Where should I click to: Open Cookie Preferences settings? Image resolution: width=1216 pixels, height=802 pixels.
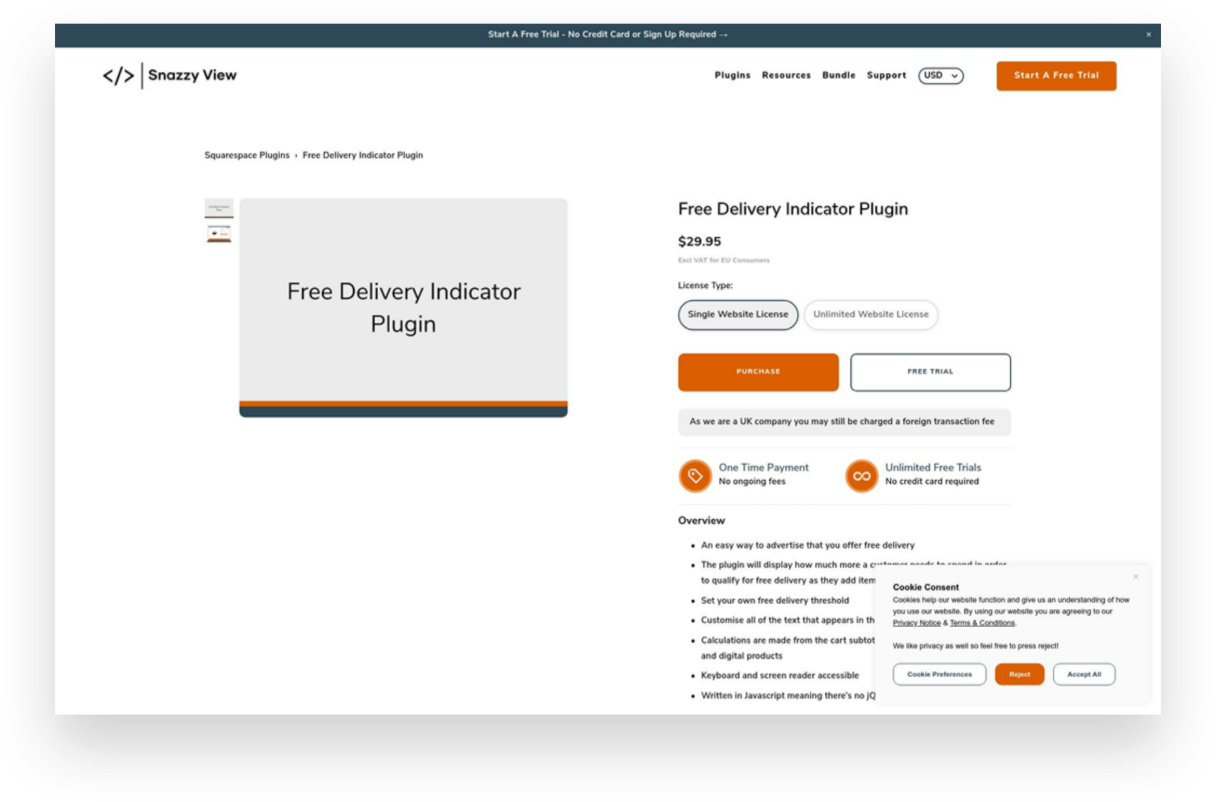click(x=939, y=674)
